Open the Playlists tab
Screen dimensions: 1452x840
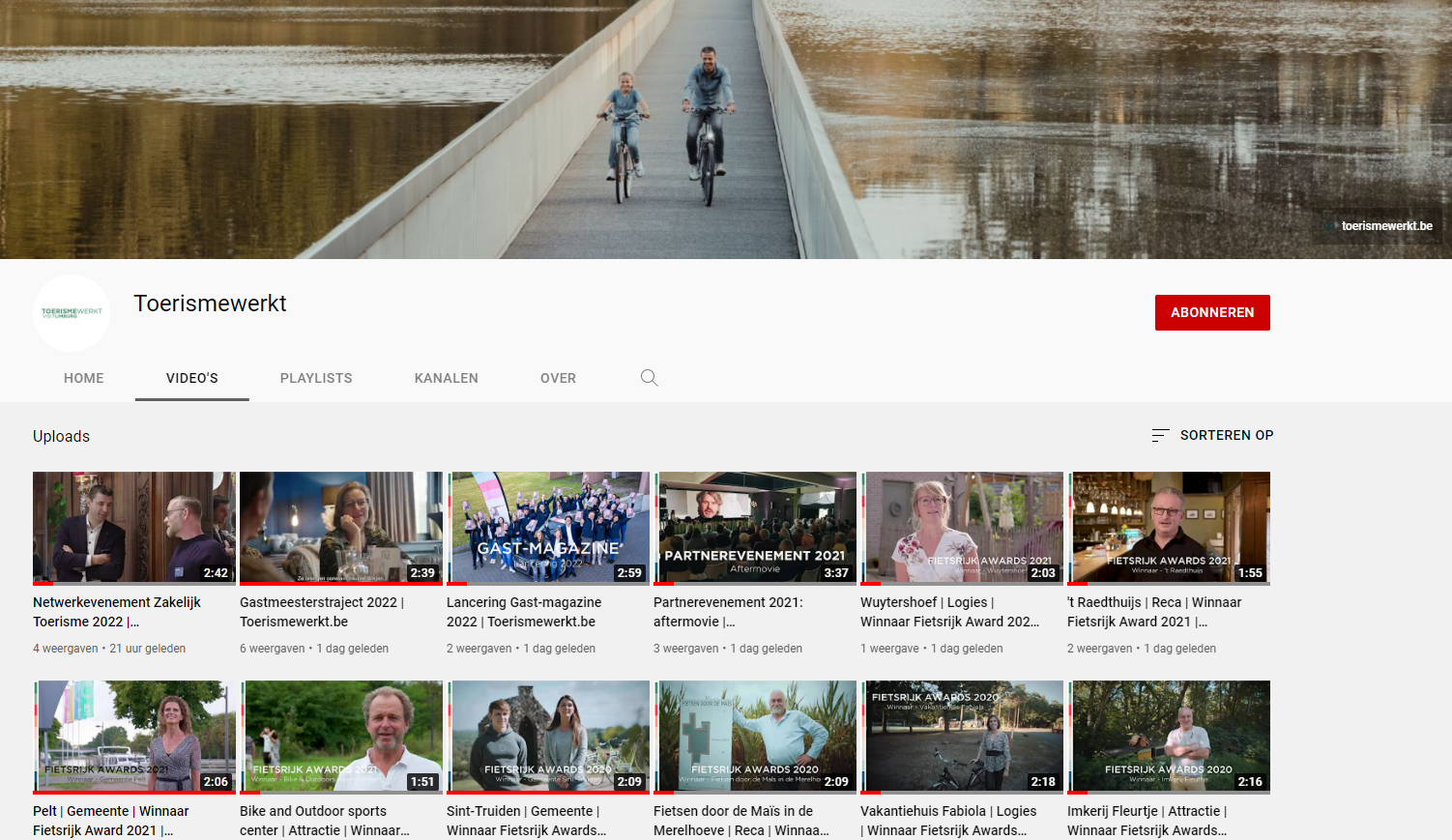coord(316,378)
